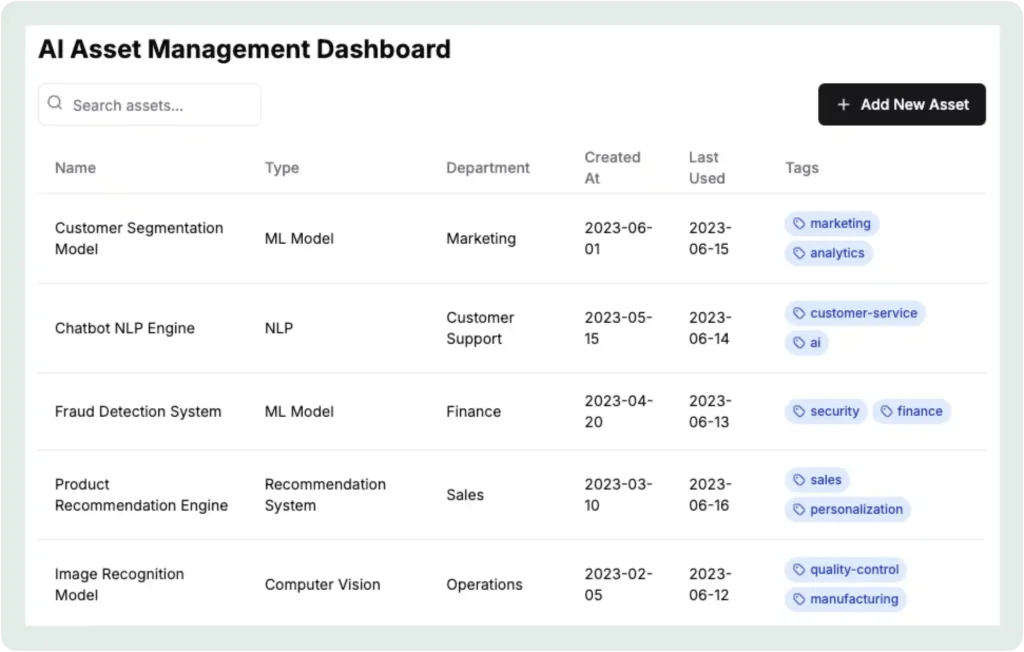Sort by the Department column header
Viewport: 1024px width, 652px height.
(488, 168)
